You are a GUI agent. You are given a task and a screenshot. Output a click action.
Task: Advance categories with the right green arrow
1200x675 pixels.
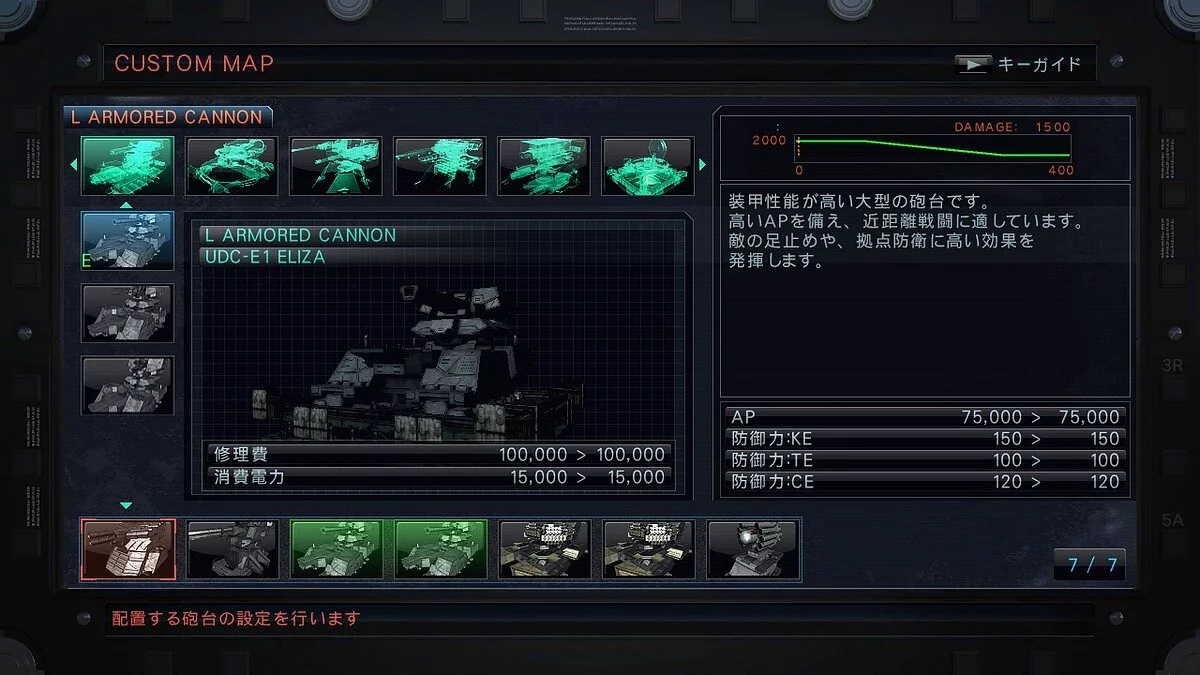tap(703, 165)
